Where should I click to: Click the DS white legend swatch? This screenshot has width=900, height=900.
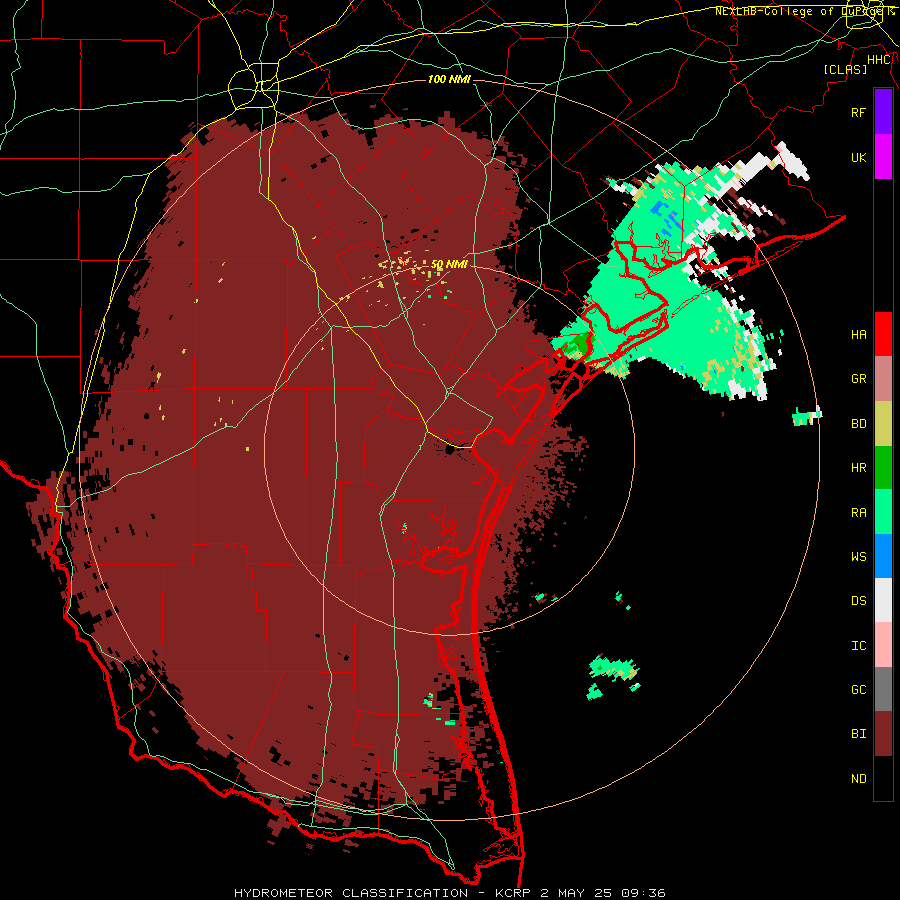[x=883, y=600]
